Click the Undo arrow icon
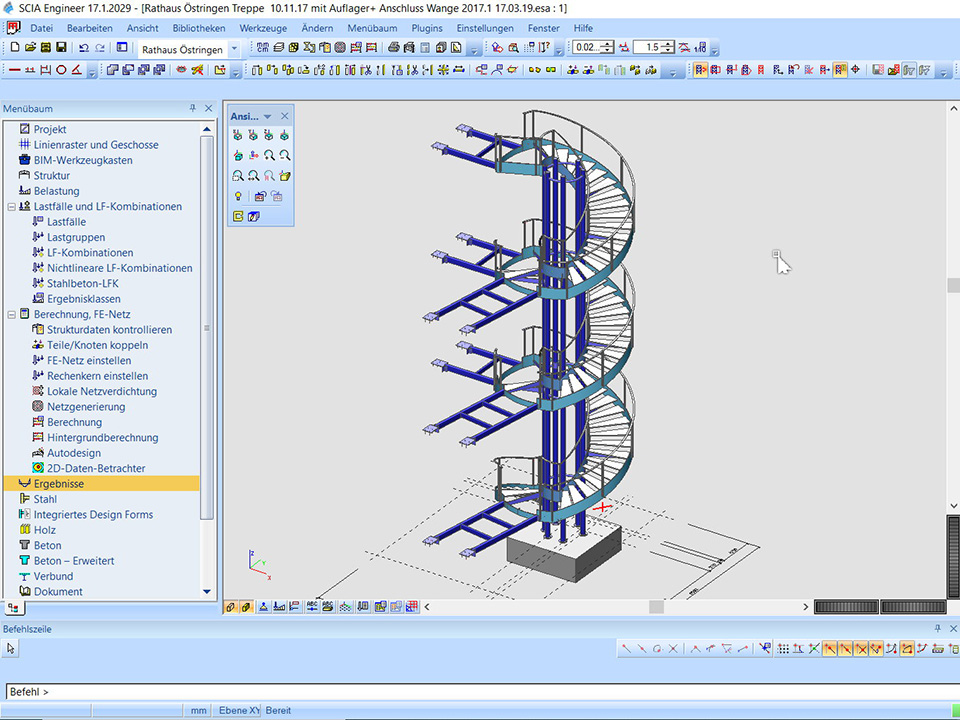Screen dimensions: 960x720 [84, 47]
